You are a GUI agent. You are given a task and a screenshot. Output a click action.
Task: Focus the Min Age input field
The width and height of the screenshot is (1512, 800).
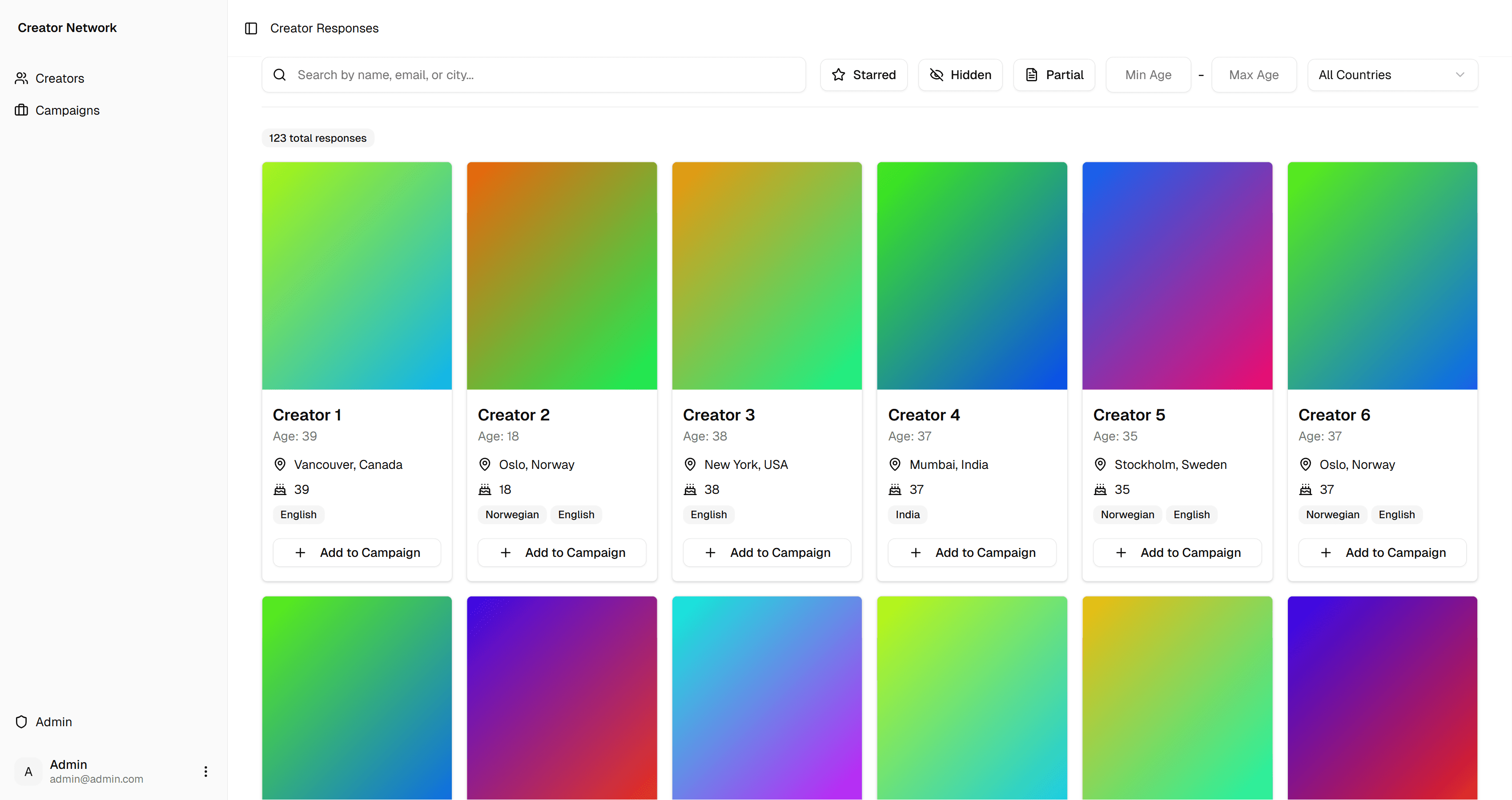click(x=1148, y=75)
